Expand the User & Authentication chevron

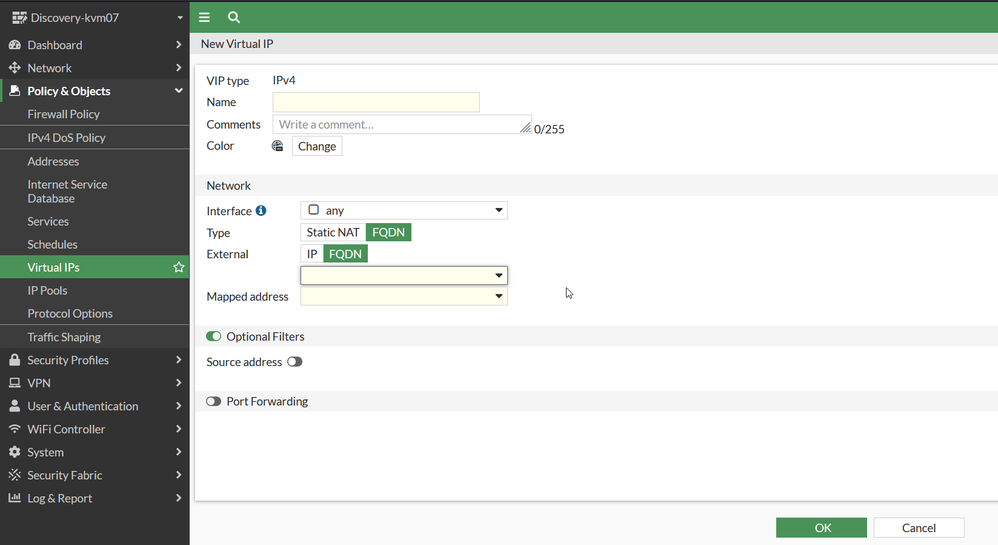point(178,406)
